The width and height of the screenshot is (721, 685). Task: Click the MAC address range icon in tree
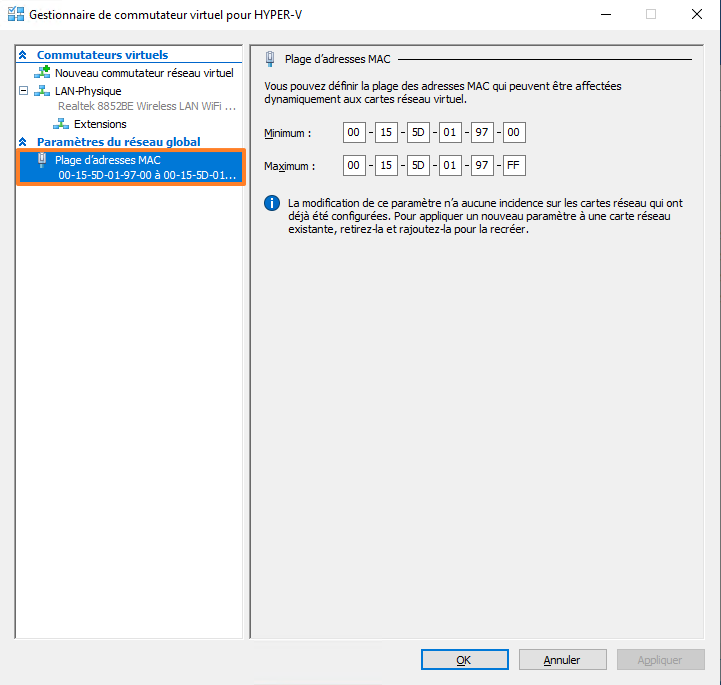coord(42,160)
